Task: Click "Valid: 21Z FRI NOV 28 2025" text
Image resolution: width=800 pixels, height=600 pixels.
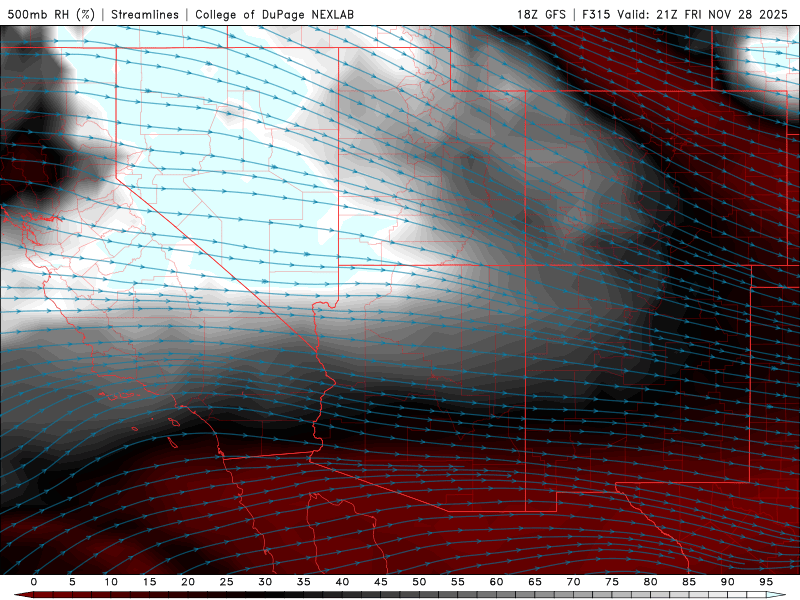Action: (x=703, y=14)
